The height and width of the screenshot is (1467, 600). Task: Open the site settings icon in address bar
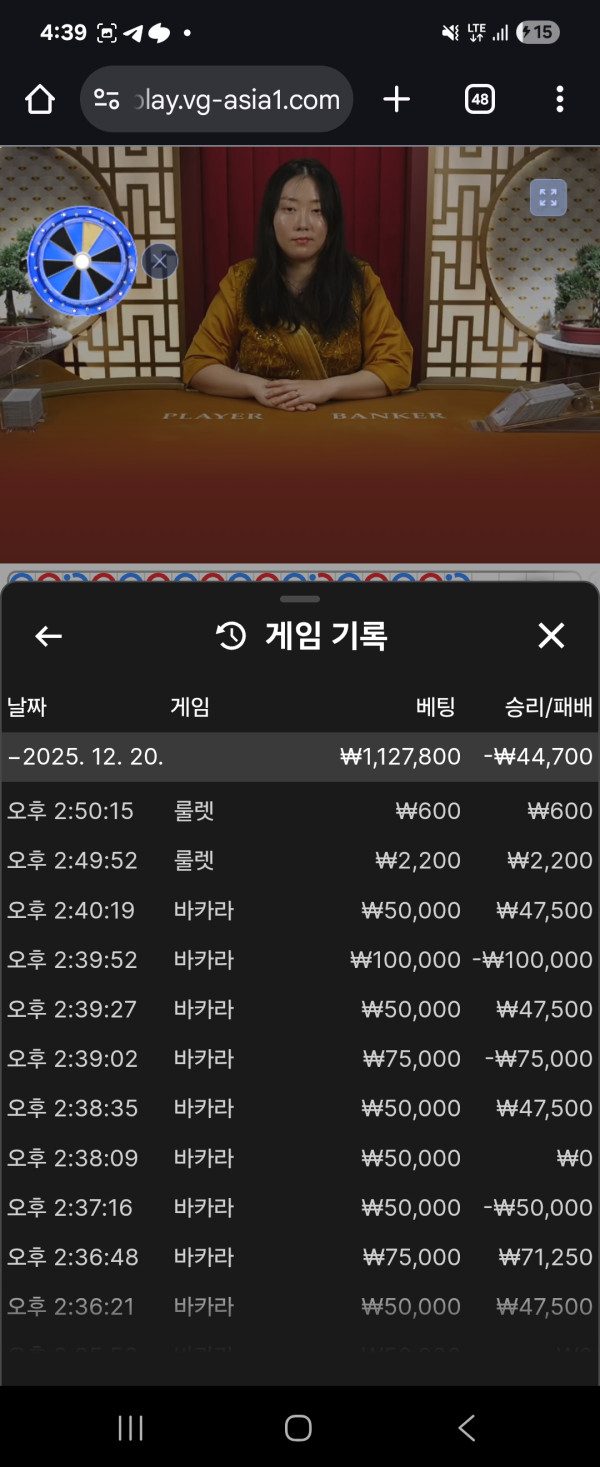(107, 99)
